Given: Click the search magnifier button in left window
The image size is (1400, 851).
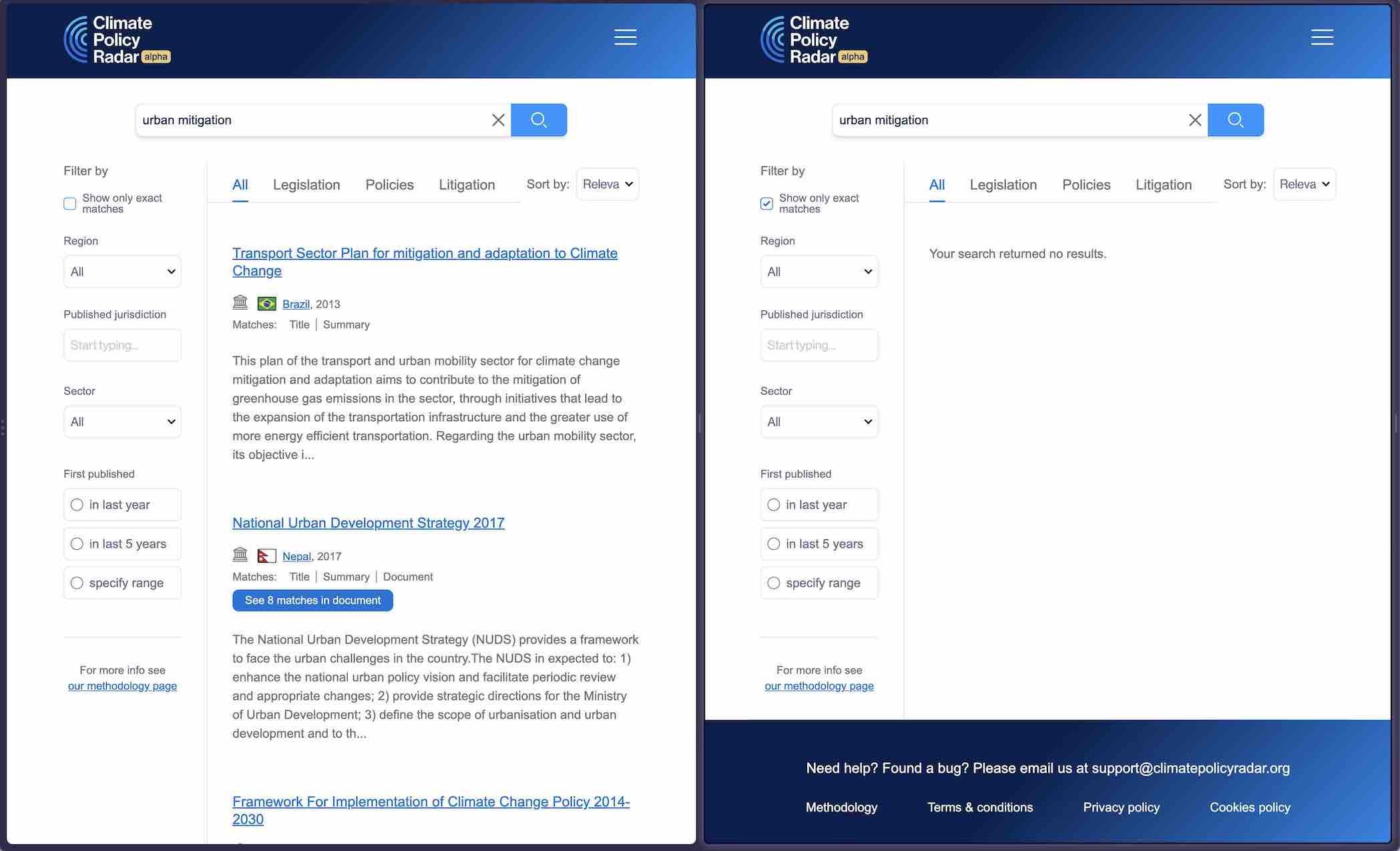Looking at the screenshot, I should coord(539,120).
